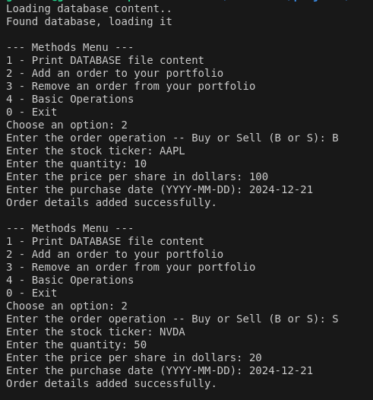Click second 'Print DATABASE file content' option
This screenshot has height=400, width=373.
coord(105,241)
